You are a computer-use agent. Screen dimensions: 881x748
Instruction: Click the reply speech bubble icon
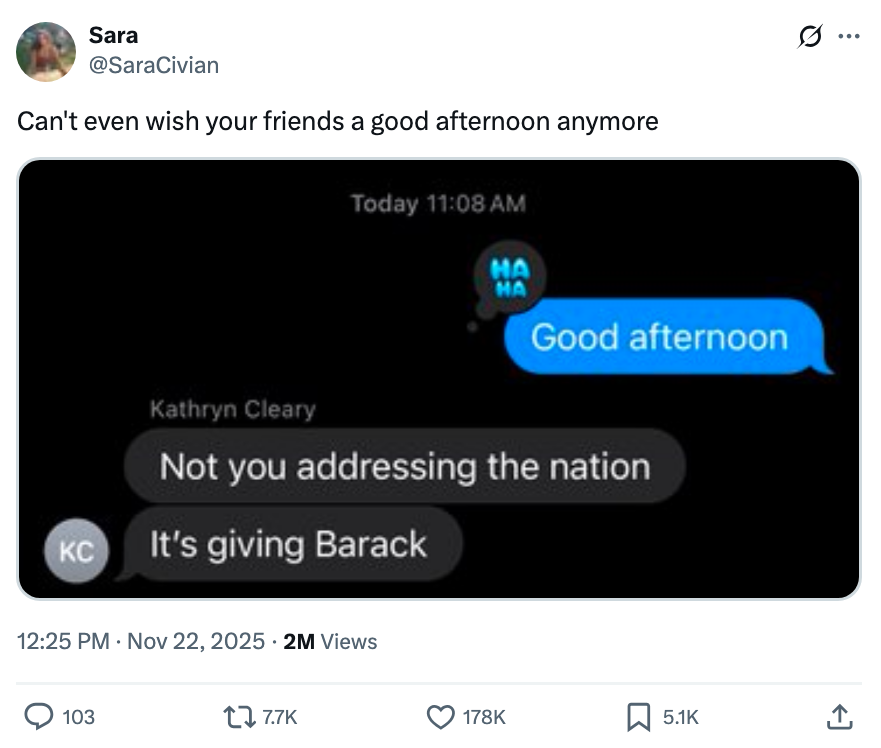click(38, 716)
